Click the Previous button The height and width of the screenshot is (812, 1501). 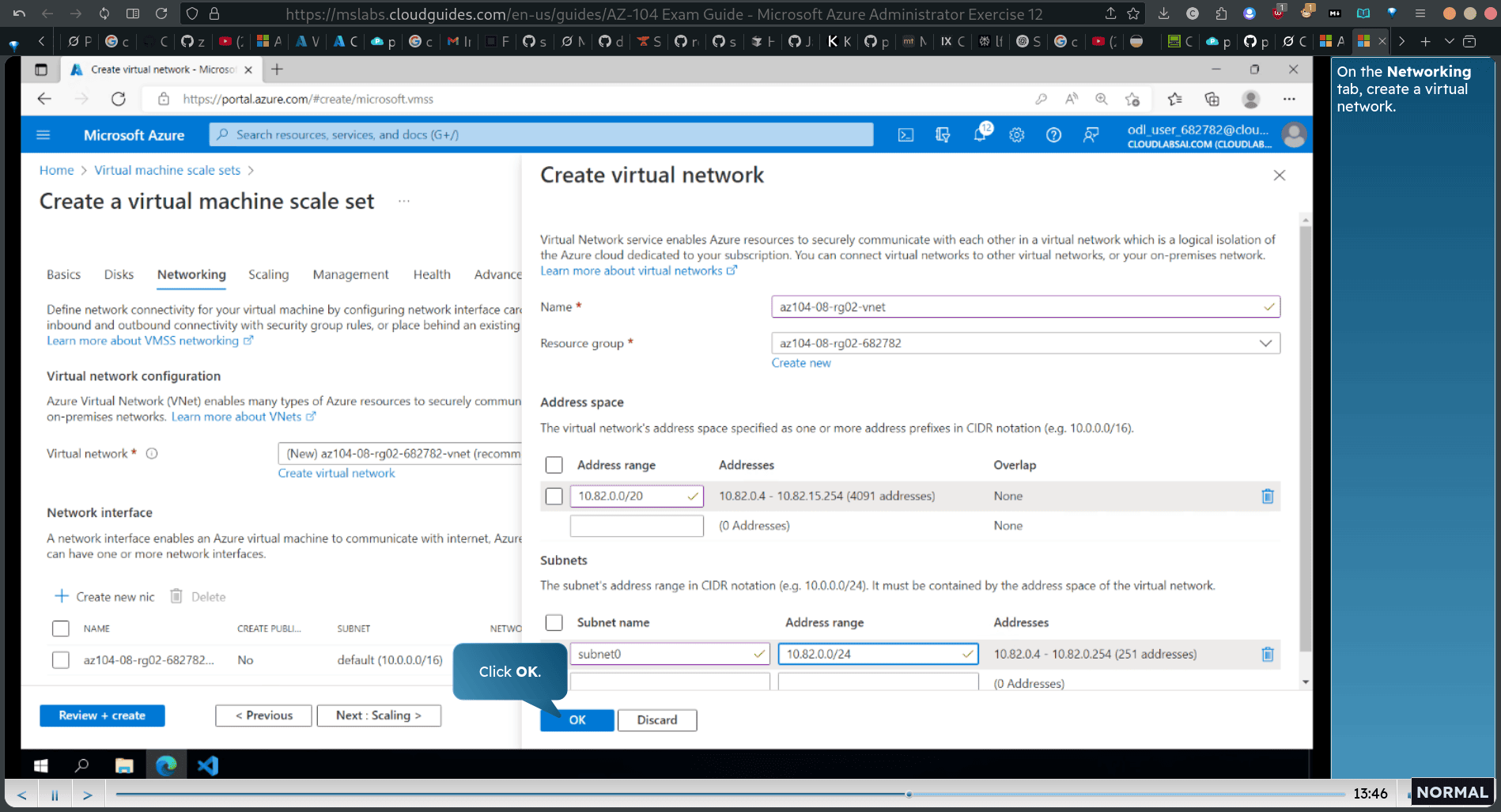click(263, 716)
